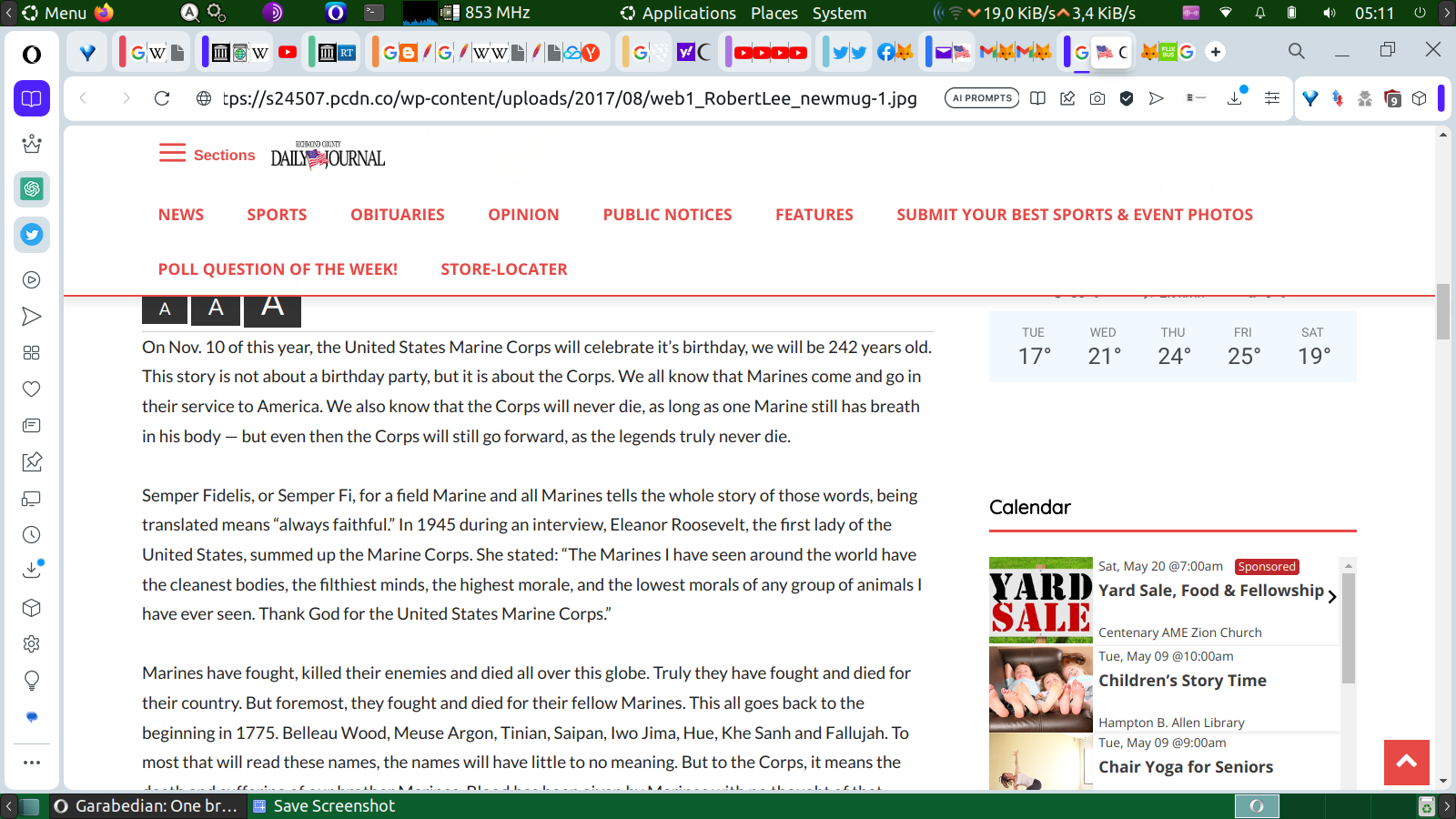
Task: Take a snapshot with the camera icon
Action: click(x=1097, y=98)
